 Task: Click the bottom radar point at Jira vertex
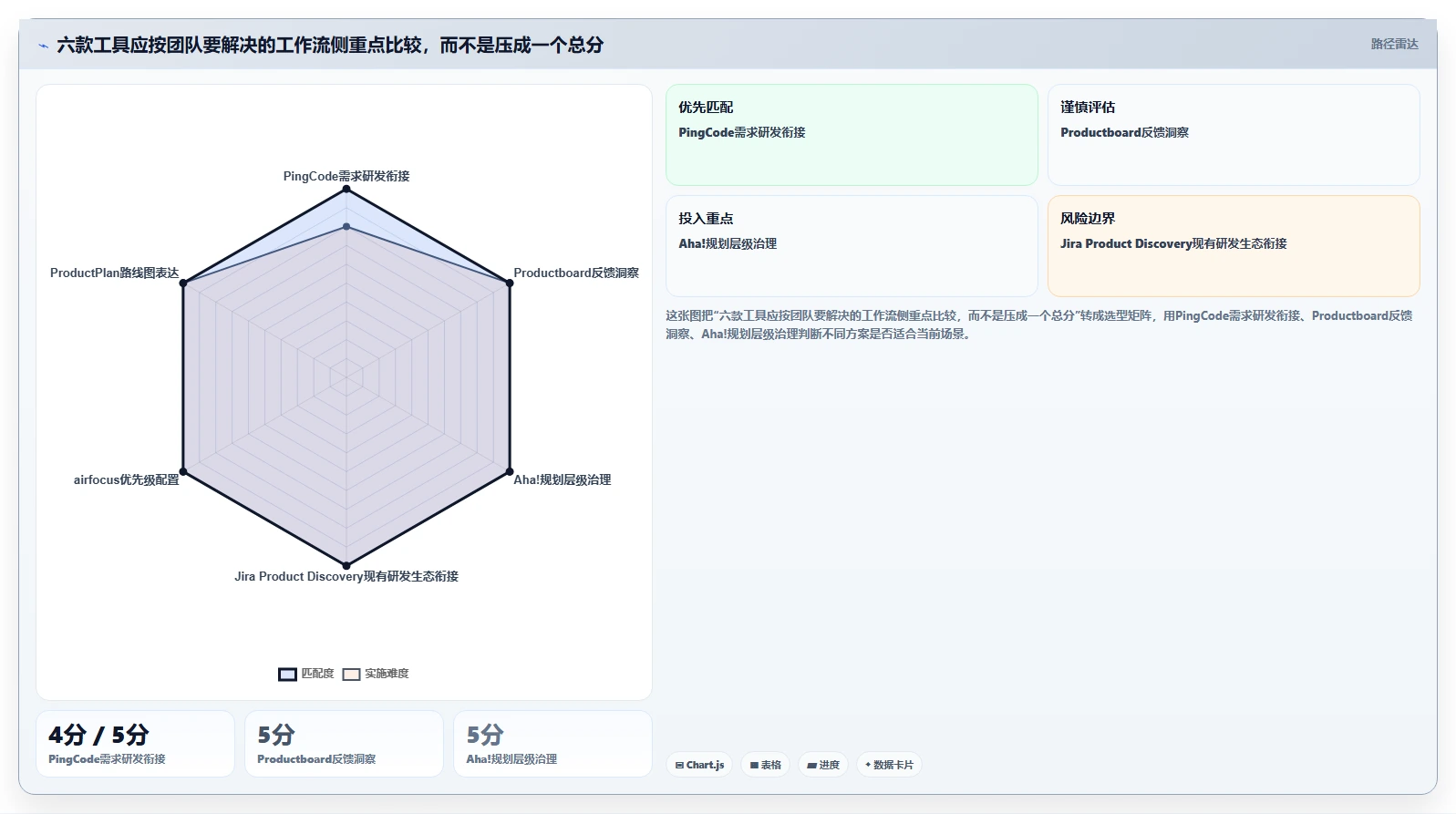point(346,565)
